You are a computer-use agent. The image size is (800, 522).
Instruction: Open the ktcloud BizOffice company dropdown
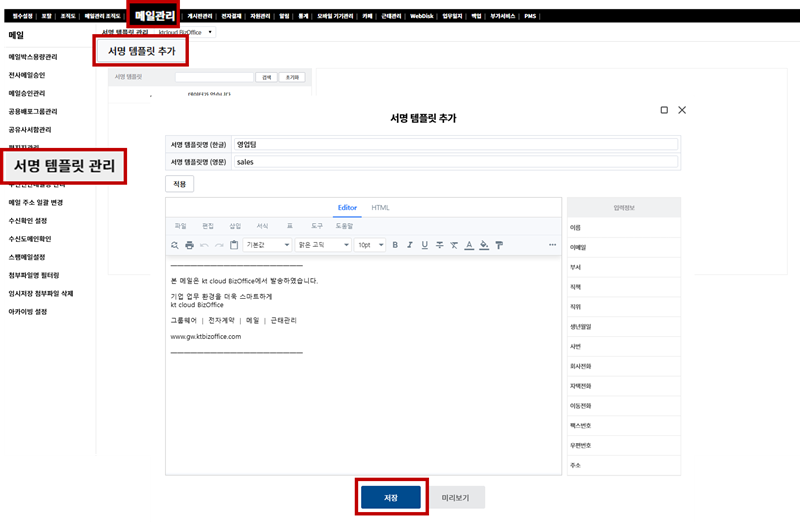click(x=185, y=32)
